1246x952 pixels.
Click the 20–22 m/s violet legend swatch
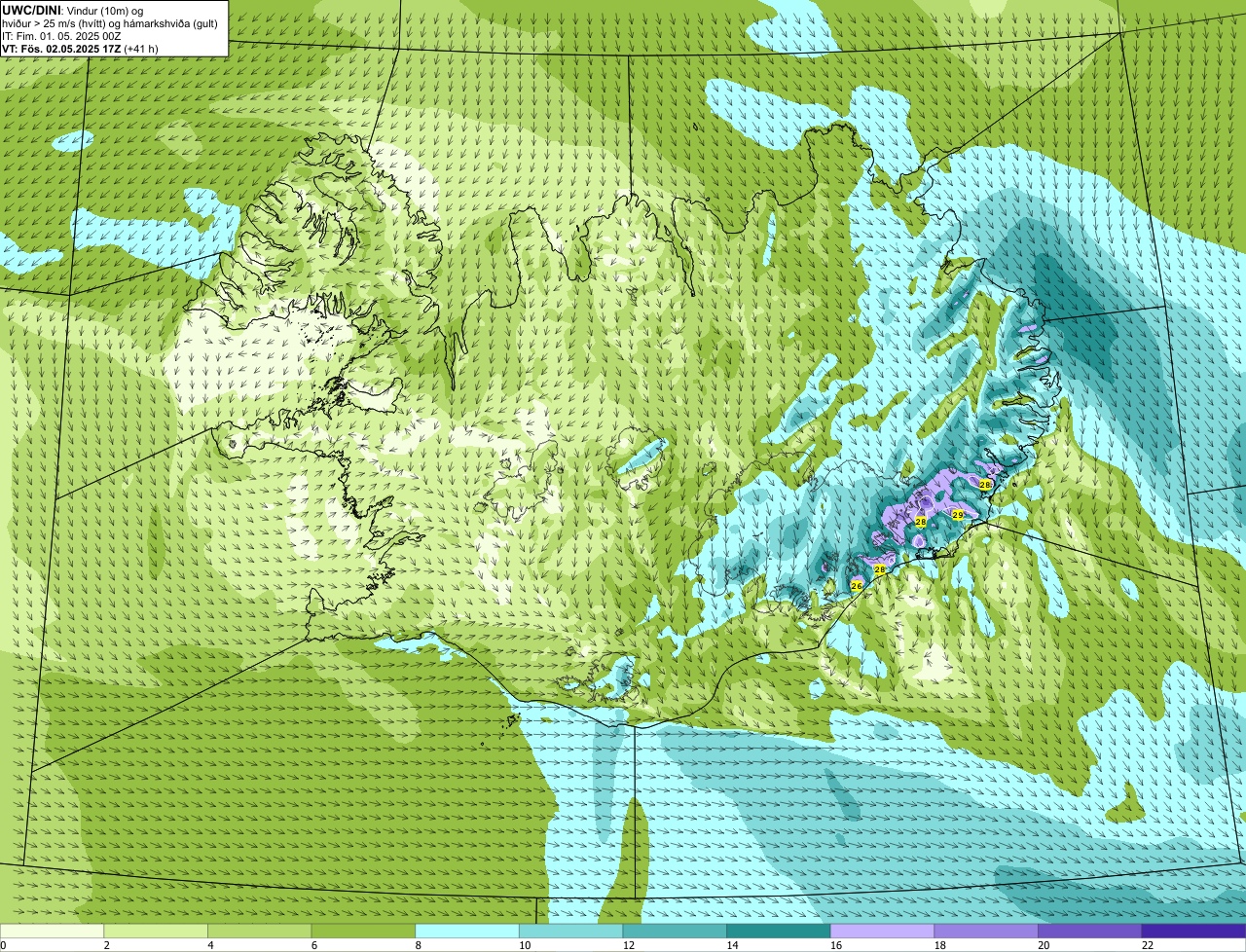coord(1090,931)
